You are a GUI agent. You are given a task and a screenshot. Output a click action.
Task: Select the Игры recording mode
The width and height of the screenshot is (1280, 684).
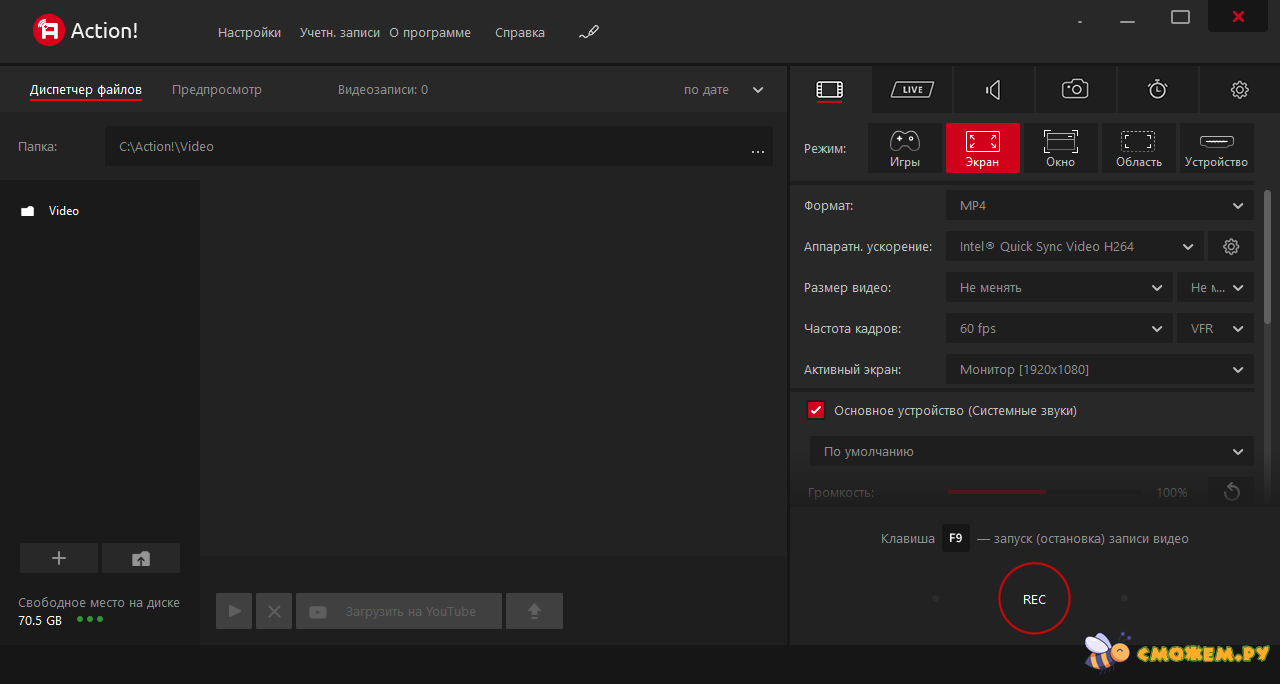click(904, 148)
